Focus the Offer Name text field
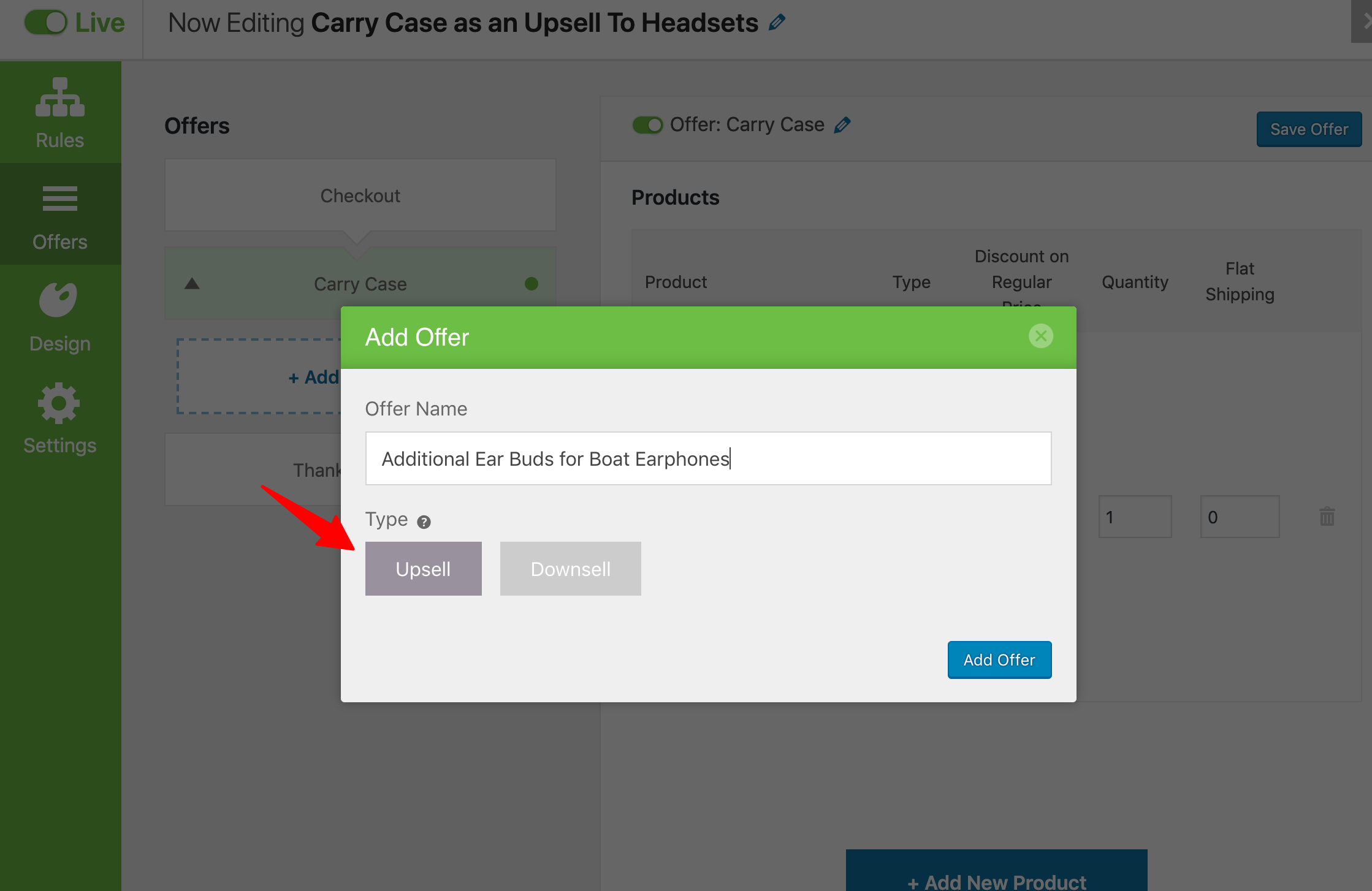 pyautogui.click(x=709, y=458)
